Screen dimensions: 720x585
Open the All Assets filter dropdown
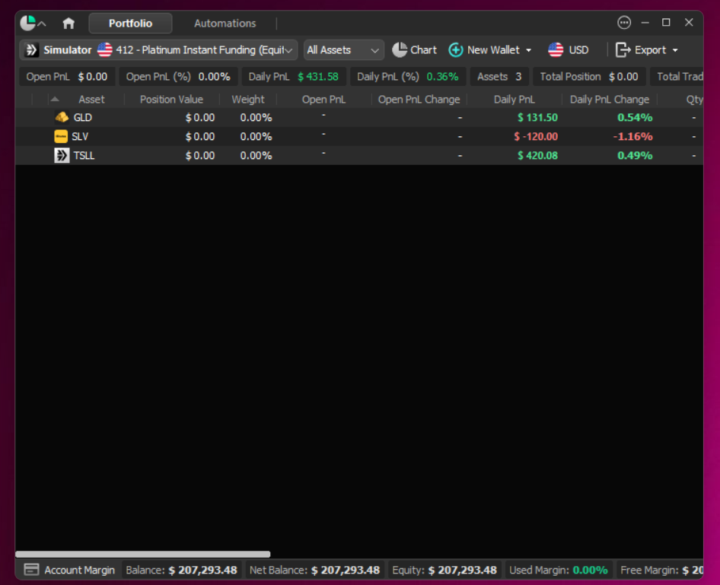point(343,50)
